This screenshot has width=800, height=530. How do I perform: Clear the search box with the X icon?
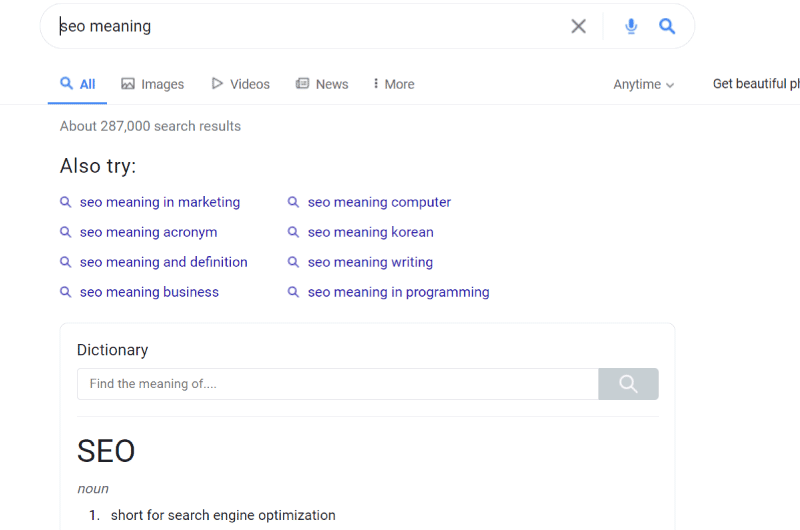[x=578, y=26]
